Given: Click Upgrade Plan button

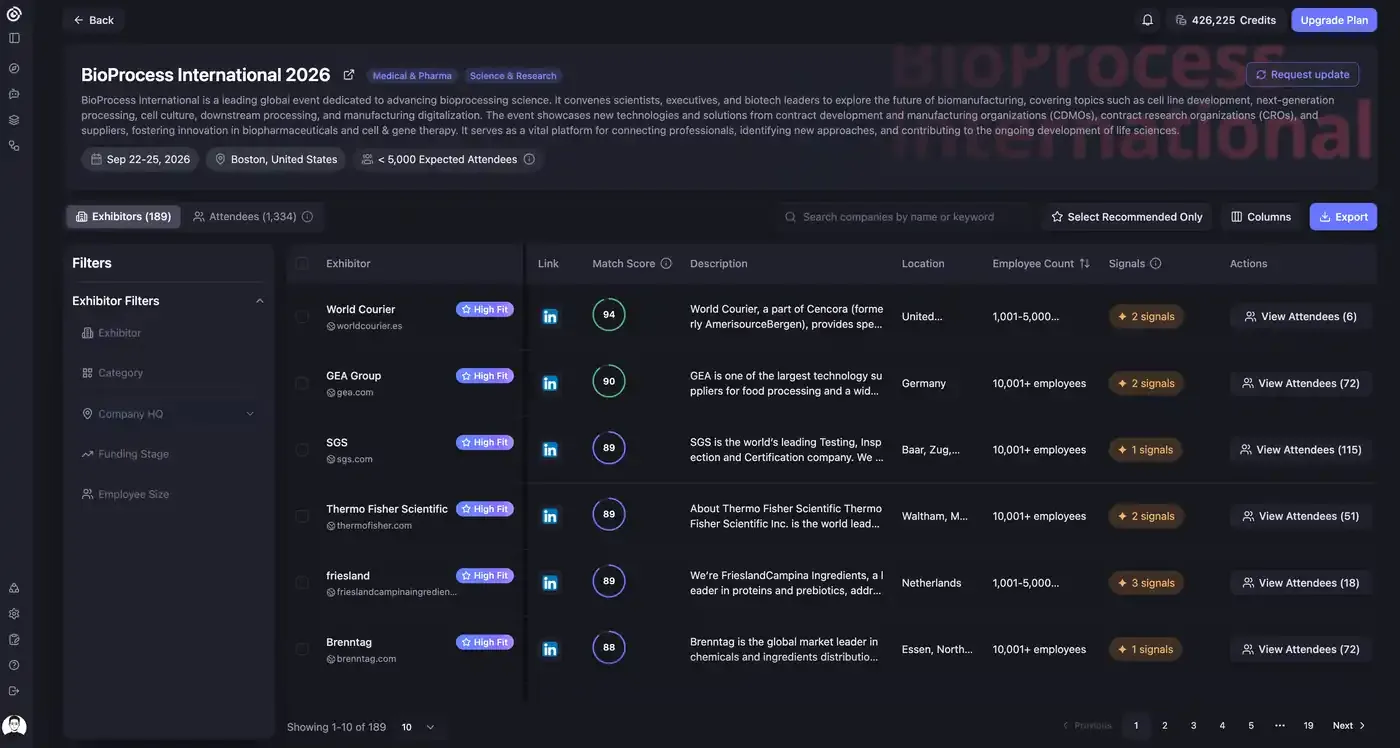Looking at the screenshot, I should point(1334,20).
